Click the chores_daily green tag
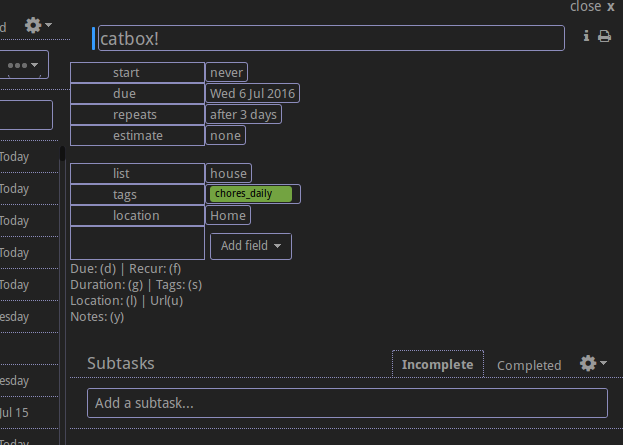The width and height of the screenshot is (623, 445). tap(251, 194)
